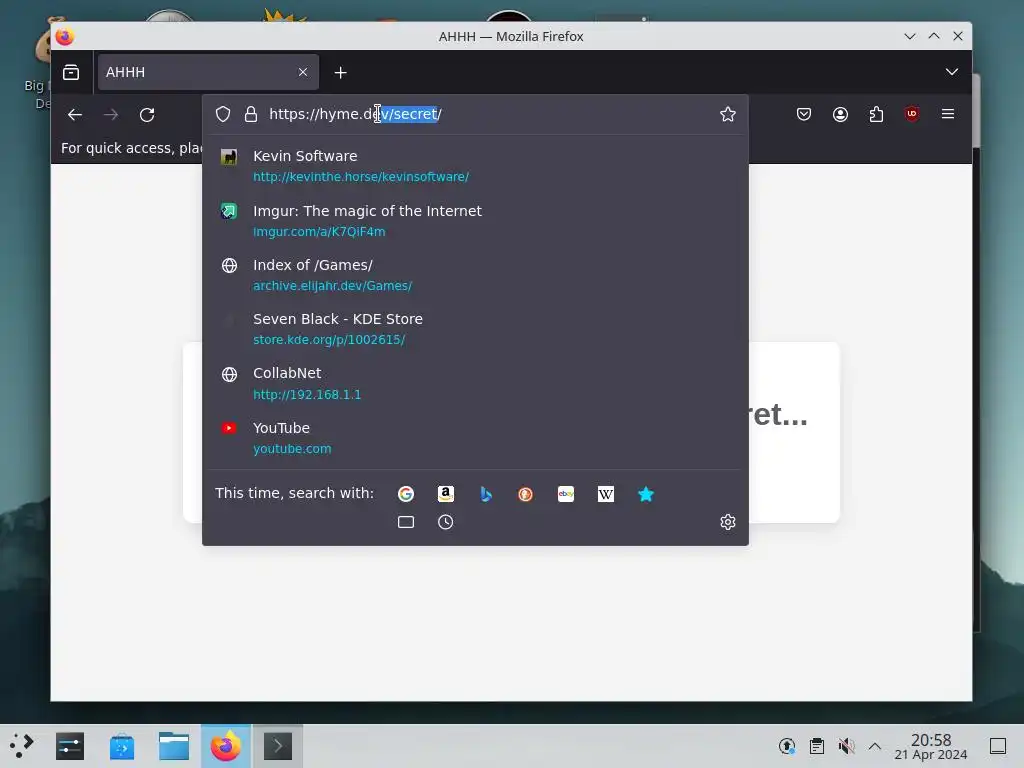Open the updates tray icon
This screenshot has height=768, width=1024.
coord(787,746)
